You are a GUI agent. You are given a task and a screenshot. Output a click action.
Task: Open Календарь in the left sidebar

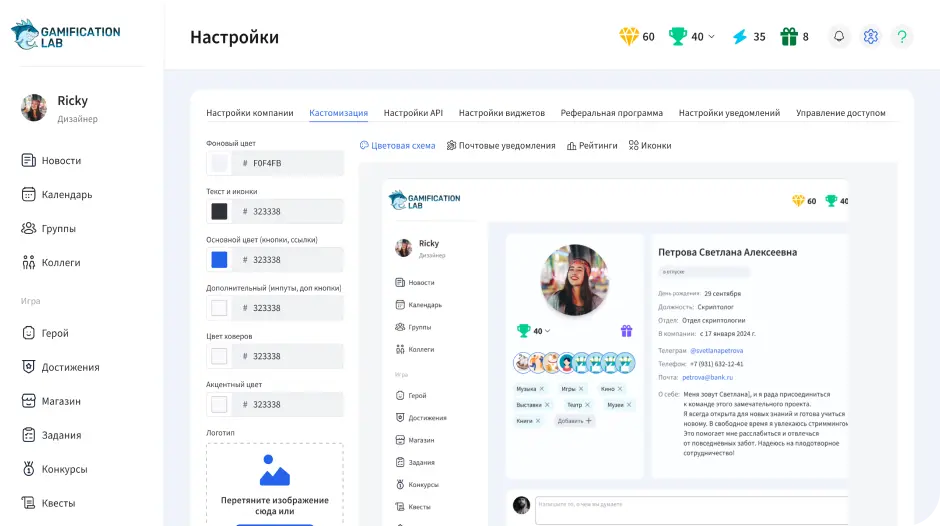point(57,194)
